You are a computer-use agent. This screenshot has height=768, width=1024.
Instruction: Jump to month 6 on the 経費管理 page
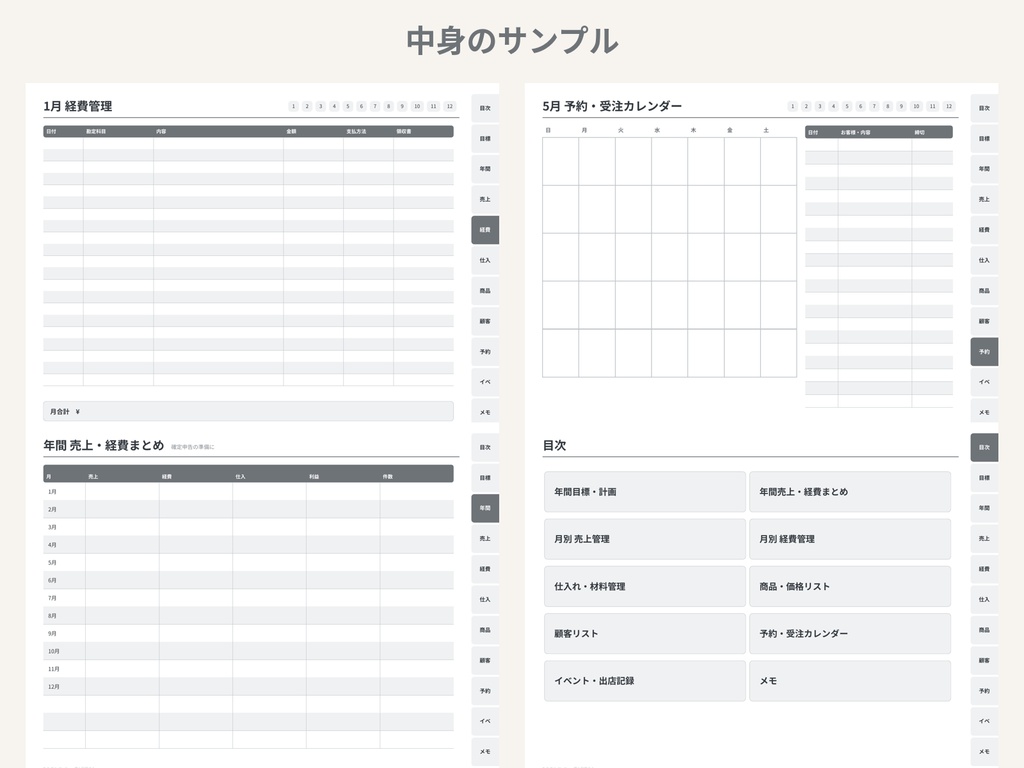click(x=361, y=106)
